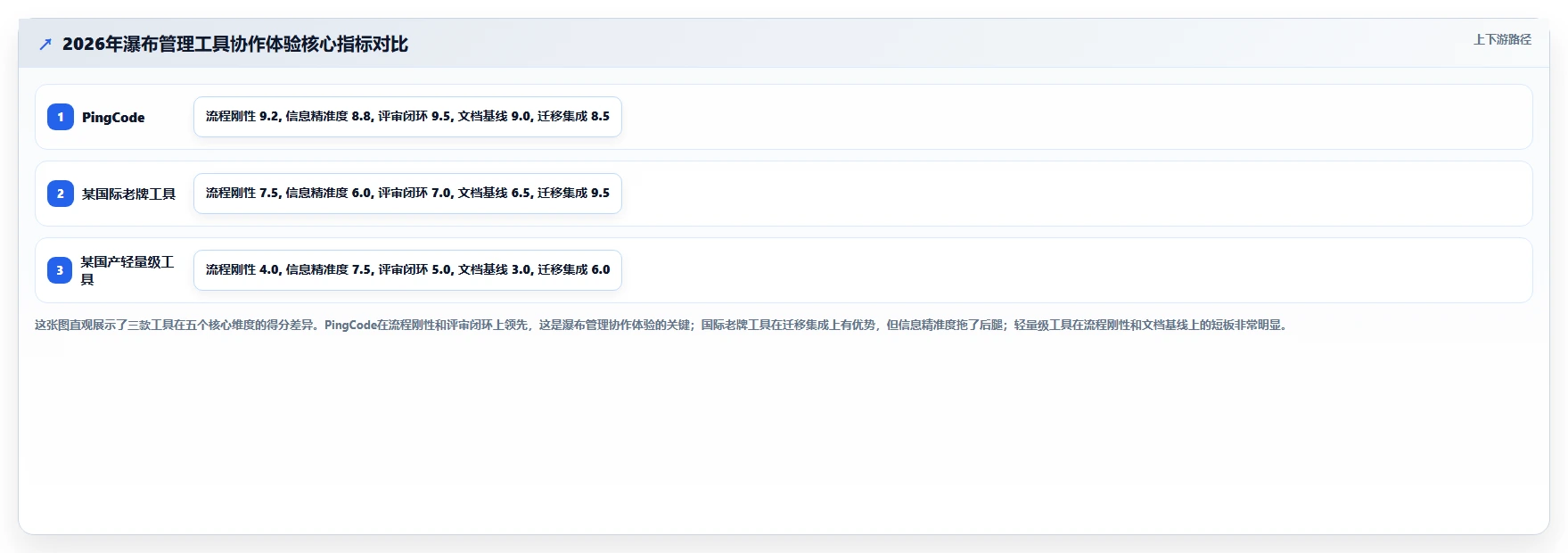Click the 某国产轻量级工具 row name
Viewport: 1568px width, 553px height.
[127, 270]
